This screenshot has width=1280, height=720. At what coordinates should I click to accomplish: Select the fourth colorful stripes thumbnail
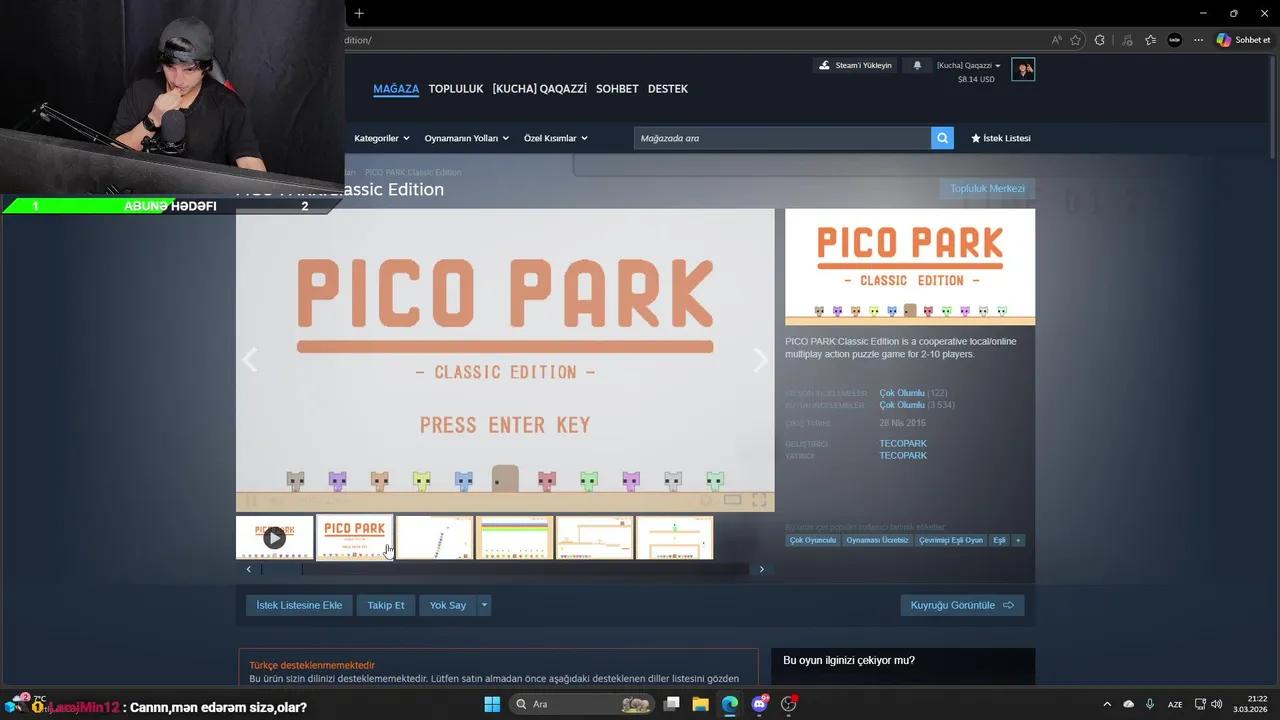(515, 538)
